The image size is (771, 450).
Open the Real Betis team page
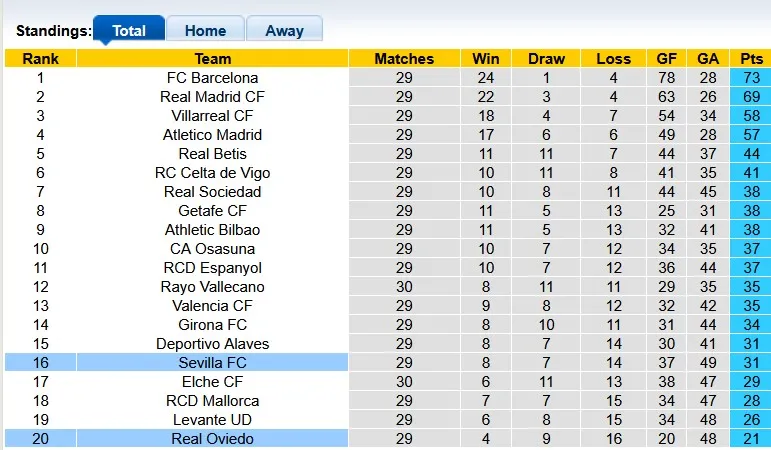[x=212, y=154]
